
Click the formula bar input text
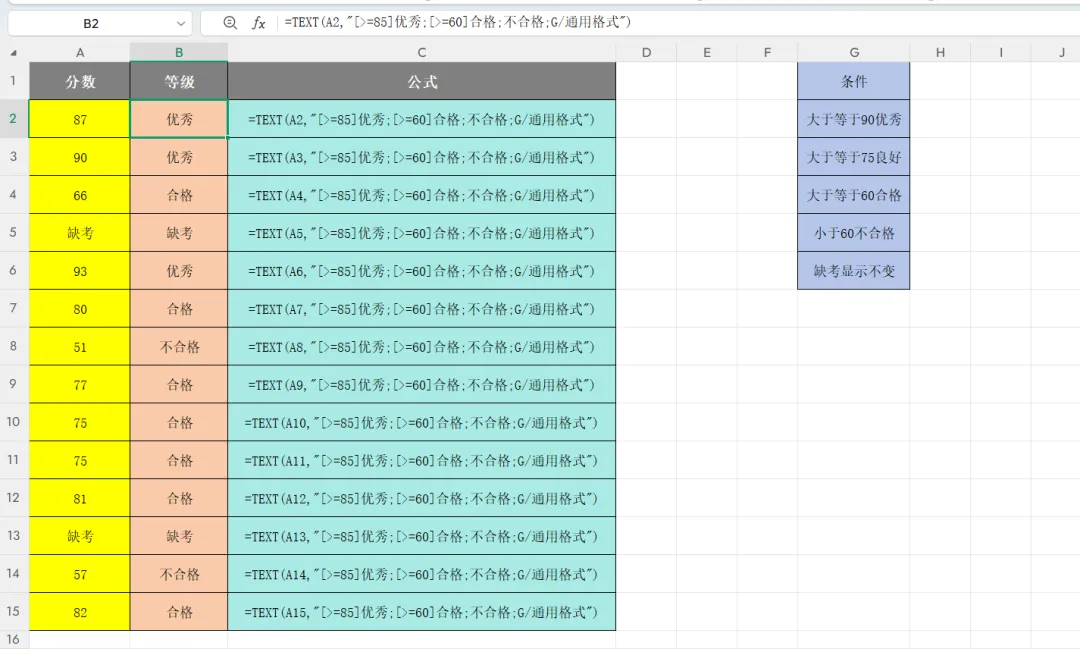point(457,22)
